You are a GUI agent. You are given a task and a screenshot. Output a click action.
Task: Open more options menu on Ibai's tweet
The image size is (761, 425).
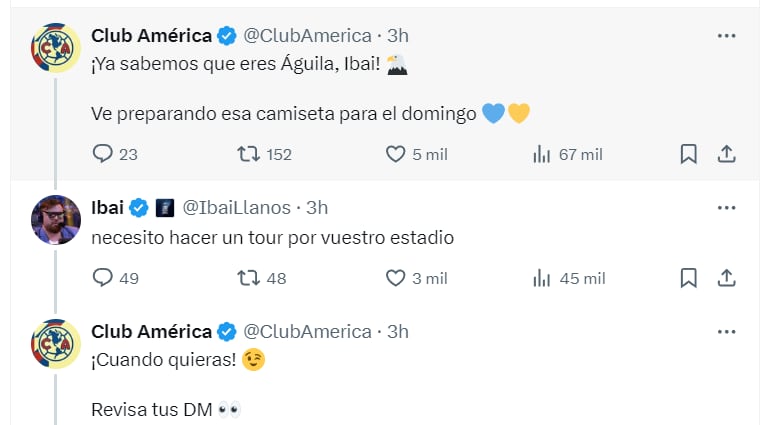727,208
